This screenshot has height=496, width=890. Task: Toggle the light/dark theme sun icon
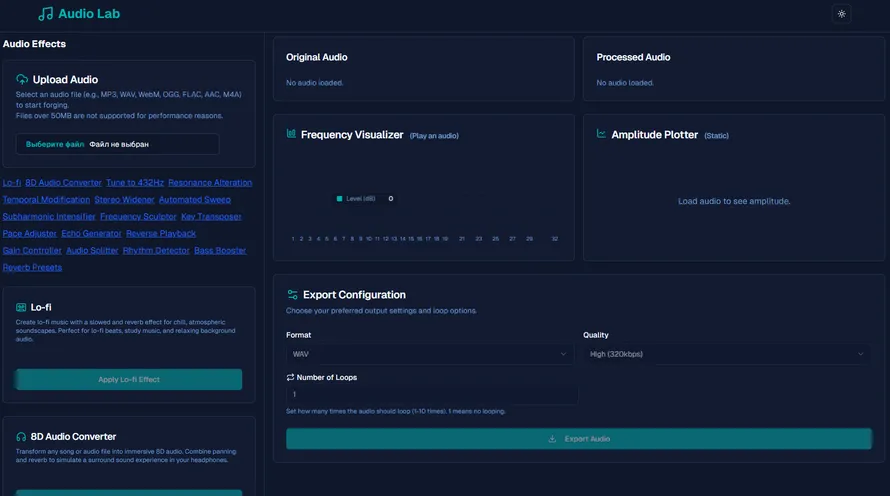pos(841,14)
